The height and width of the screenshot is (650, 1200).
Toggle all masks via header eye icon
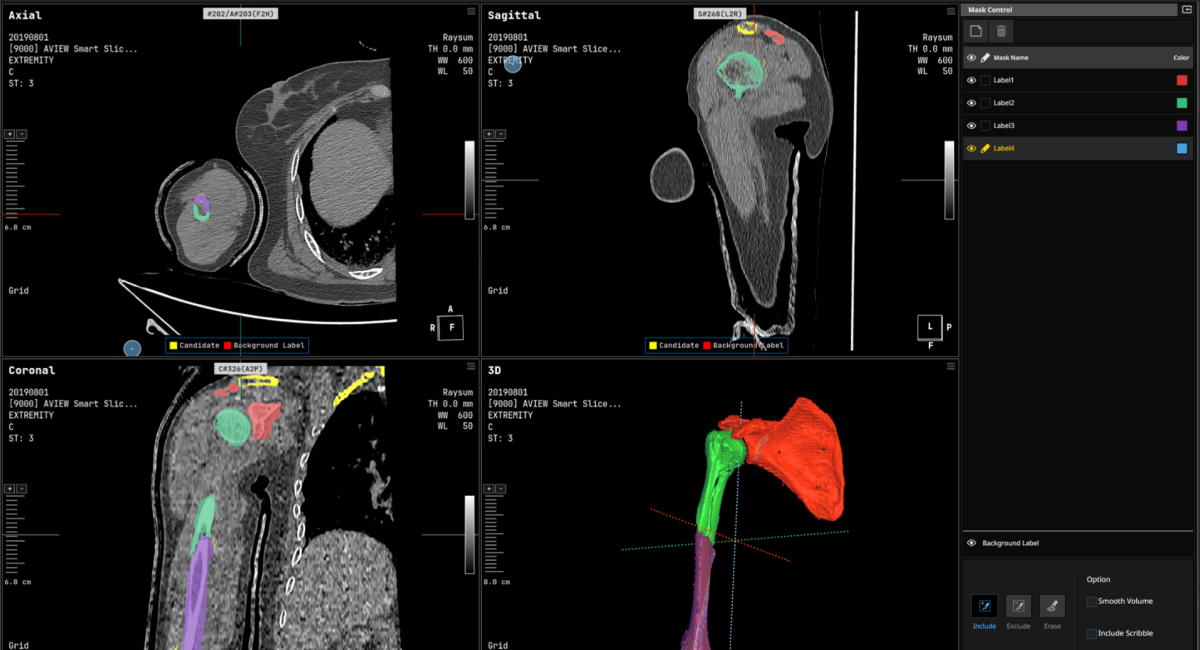[971, 58]
